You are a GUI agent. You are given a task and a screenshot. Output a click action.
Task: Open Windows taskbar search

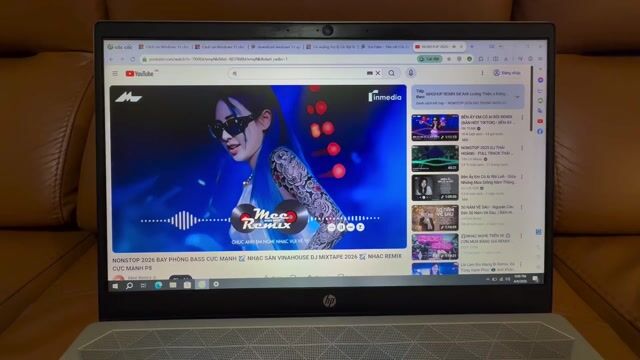point(129,286)
